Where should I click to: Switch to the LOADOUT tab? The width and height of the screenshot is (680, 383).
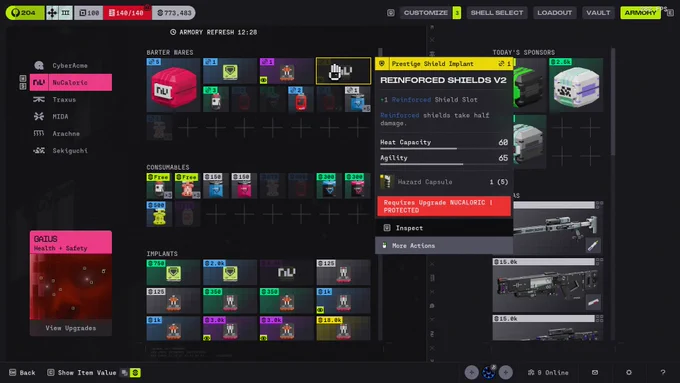[554, 13]
